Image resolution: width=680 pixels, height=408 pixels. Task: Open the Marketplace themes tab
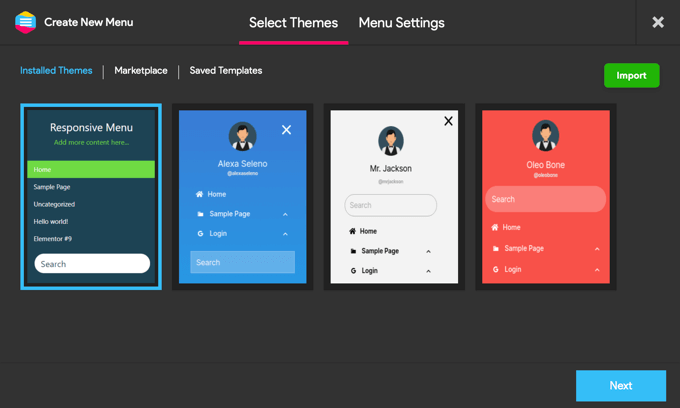click(x=141, y=71)
